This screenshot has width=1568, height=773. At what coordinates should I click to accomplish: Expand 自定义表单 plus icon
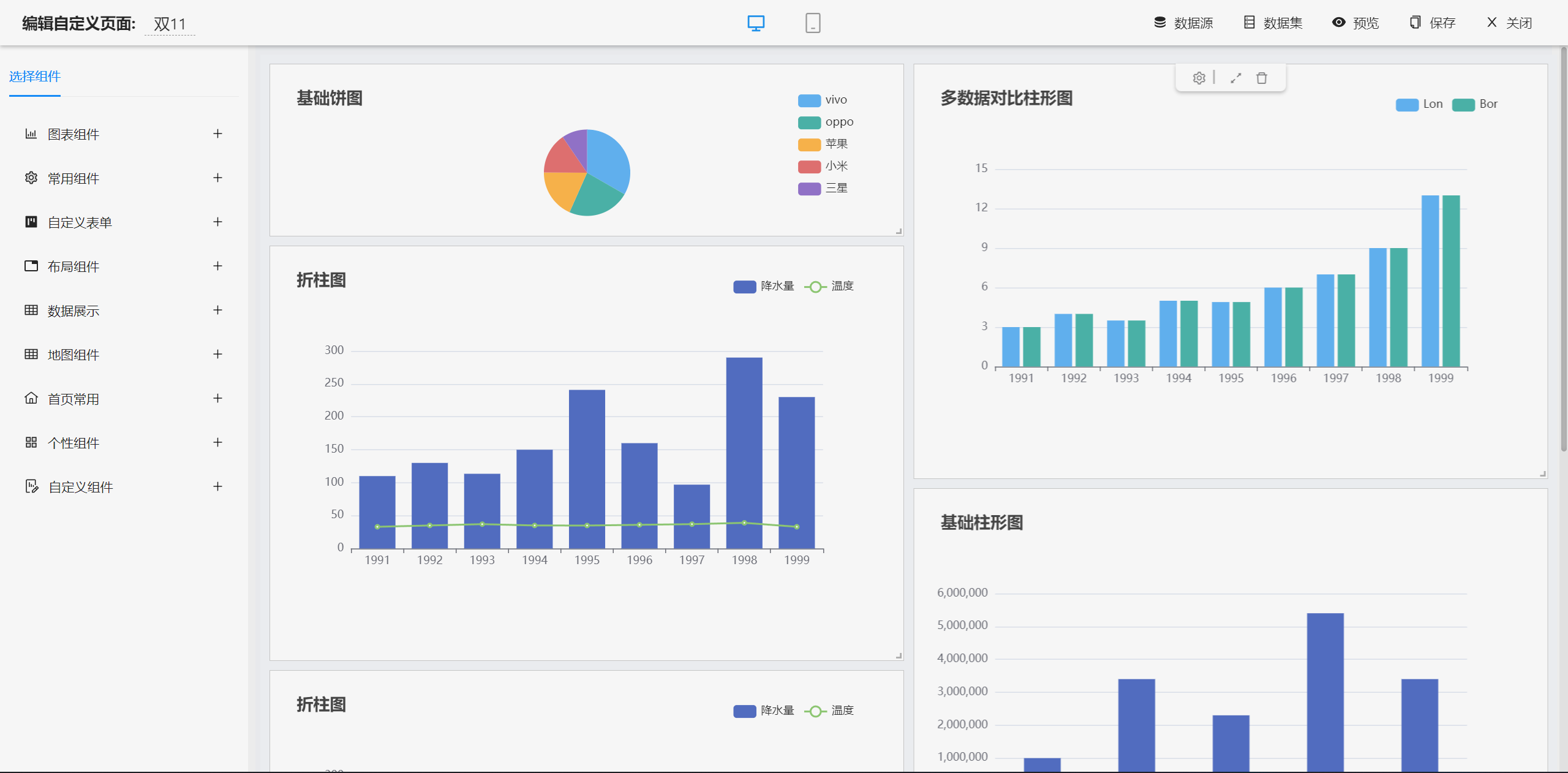(217, 222)
